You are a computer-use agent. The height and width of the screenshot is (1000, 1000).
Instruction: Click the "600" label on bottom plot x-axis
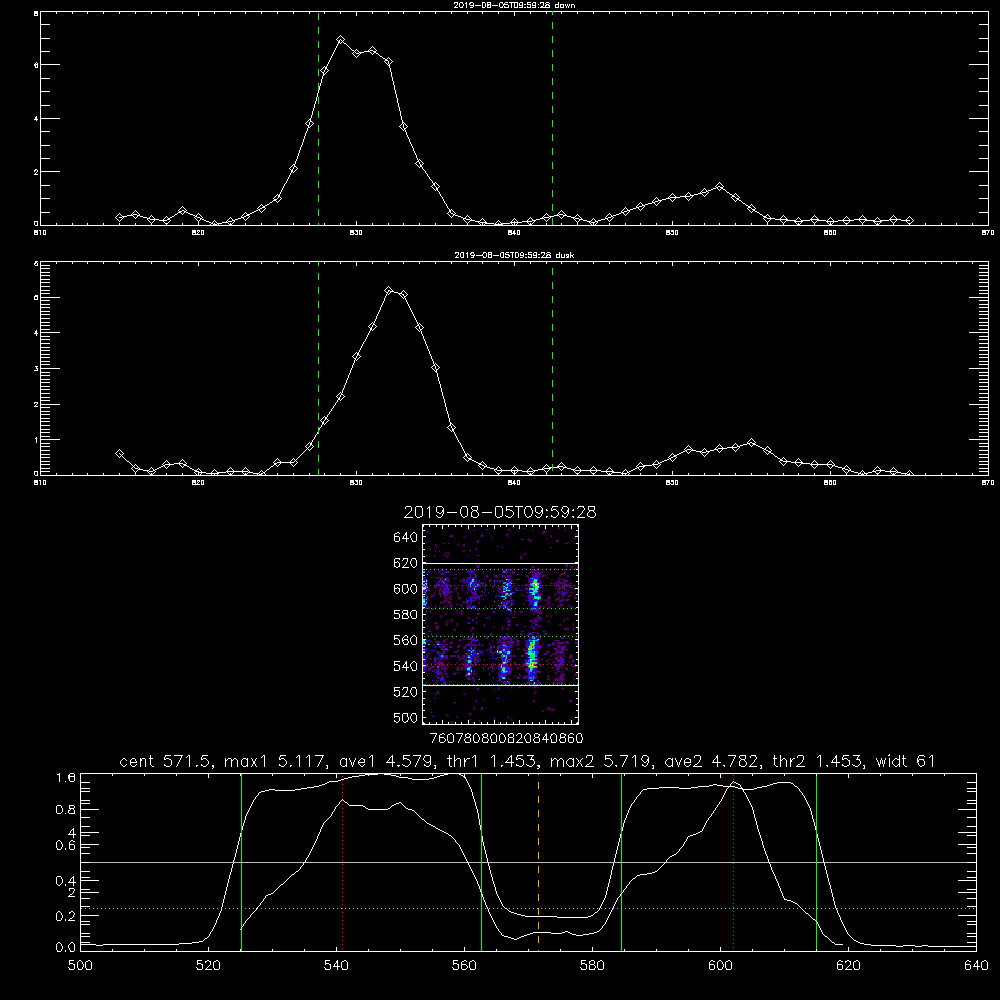coord(721,965)
